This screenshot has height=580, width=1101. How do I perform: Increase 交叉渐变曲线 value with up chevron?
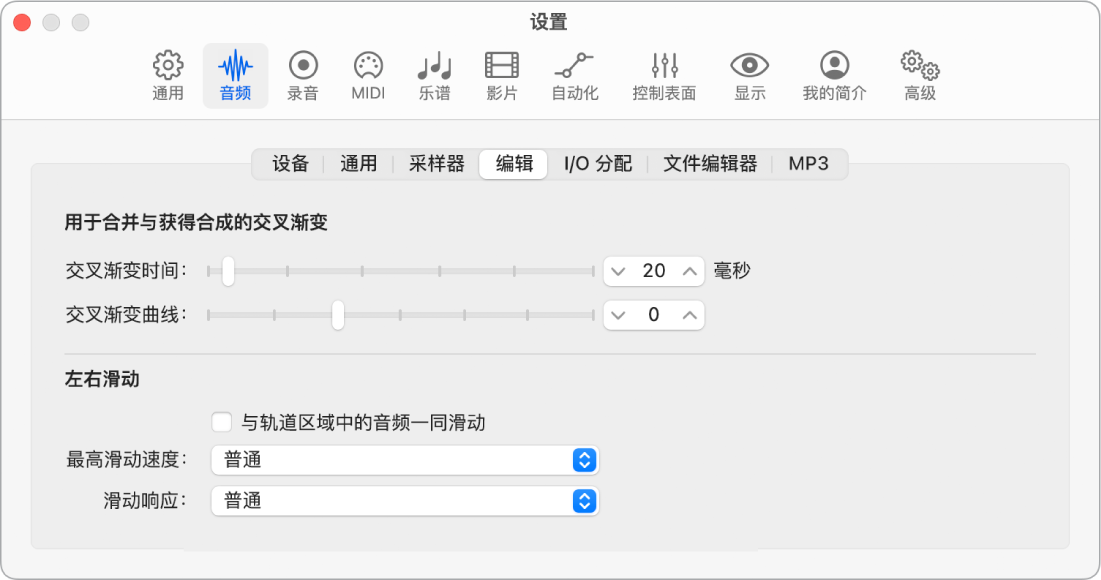(690, 315)
